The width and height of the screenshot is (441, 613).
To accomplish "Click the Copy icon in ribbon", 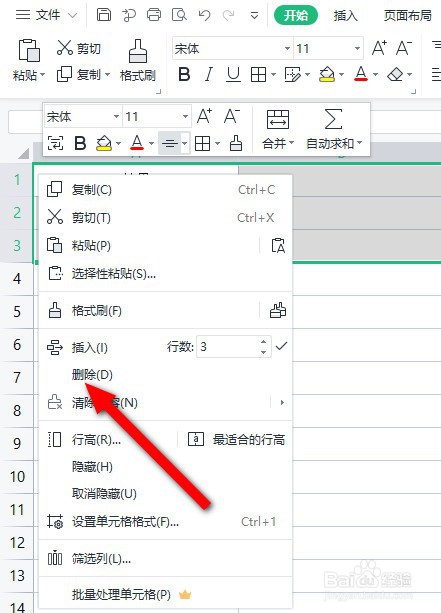I will pos(65,74).
